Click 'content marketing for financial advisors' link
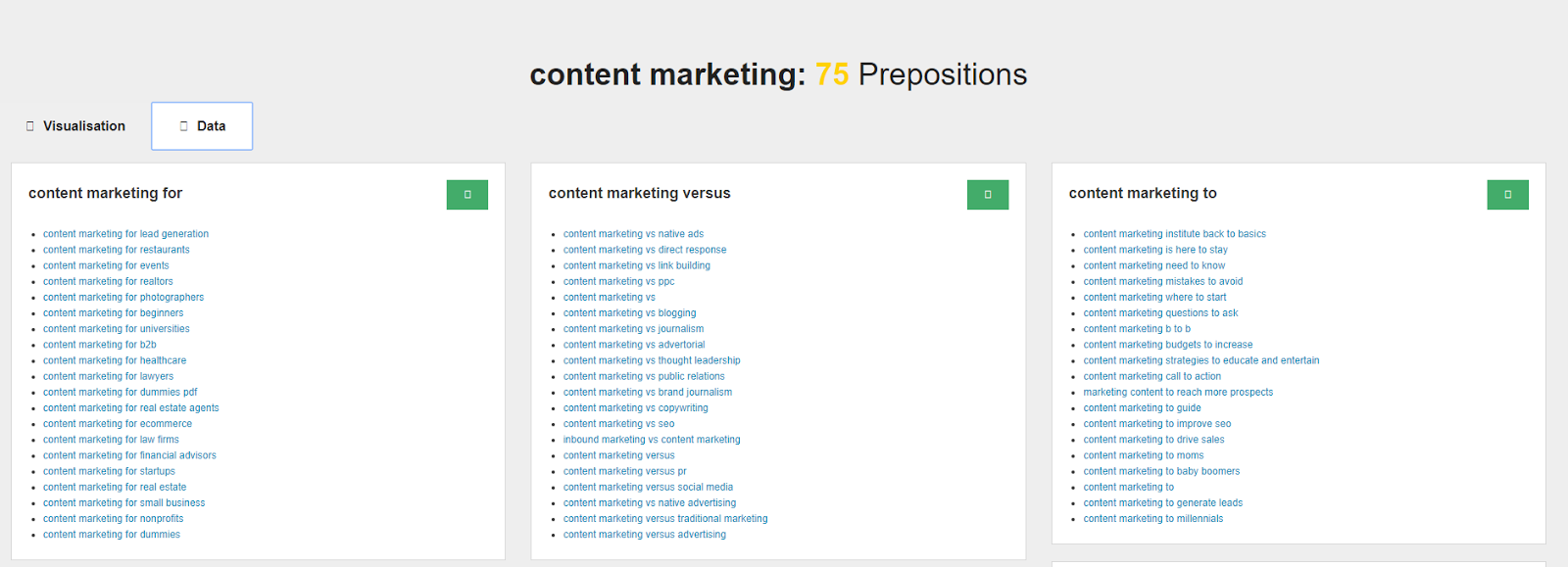1568x567 pixels. coord(129,455)
